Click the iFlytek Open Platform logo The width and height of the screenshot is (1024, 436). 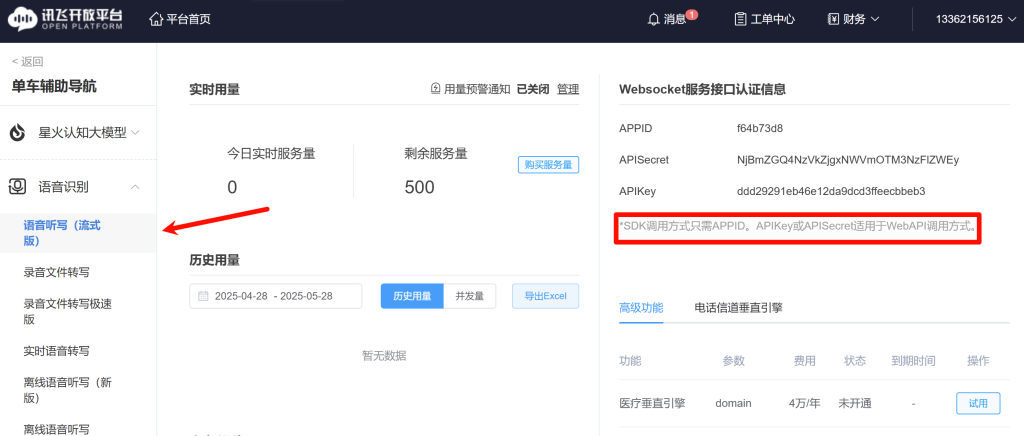pyautogui.click(x=68, y=19)
